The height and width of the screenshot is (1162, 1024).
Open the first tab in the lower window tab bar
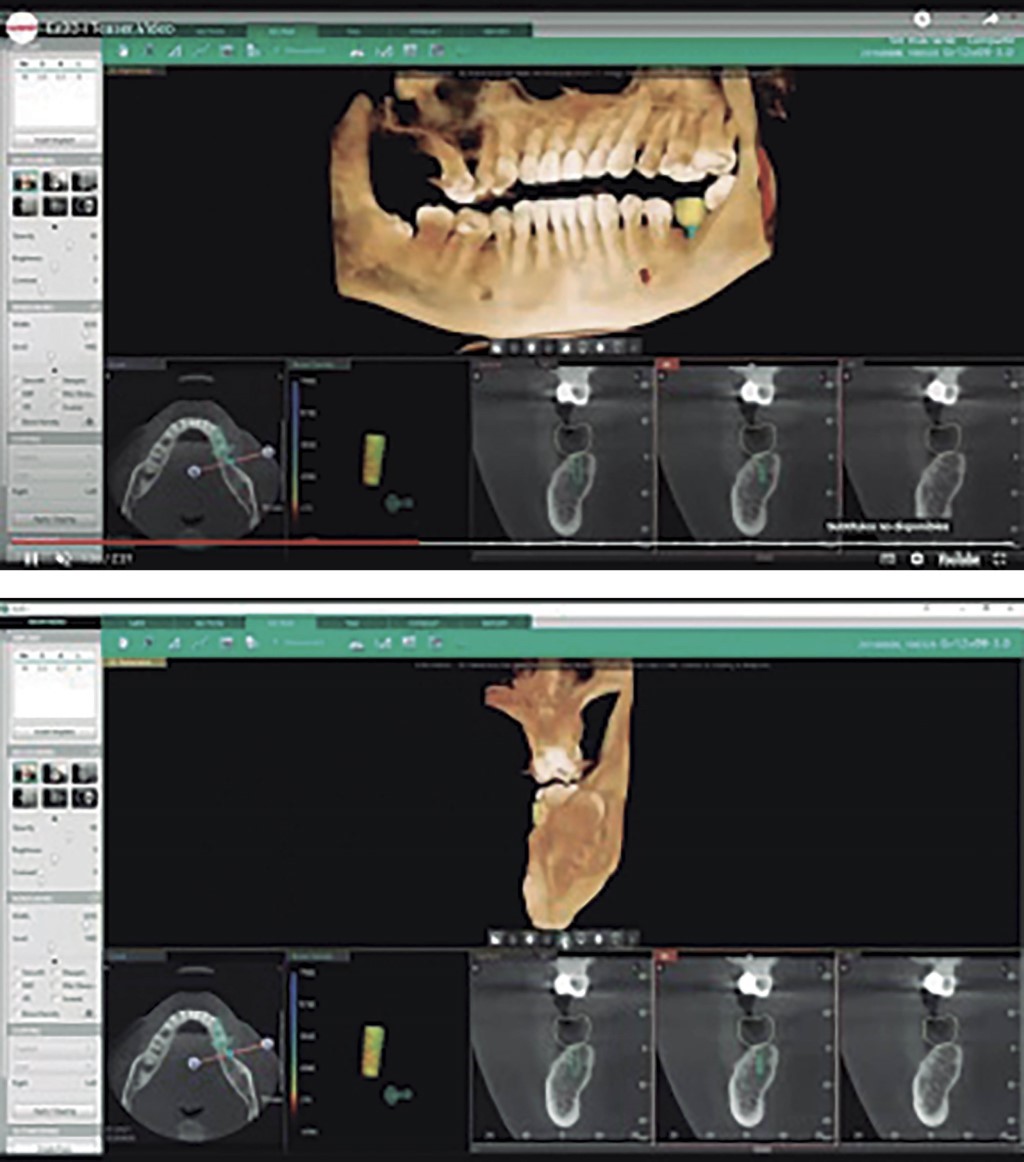pyautogui.click(x=137, y=622)
